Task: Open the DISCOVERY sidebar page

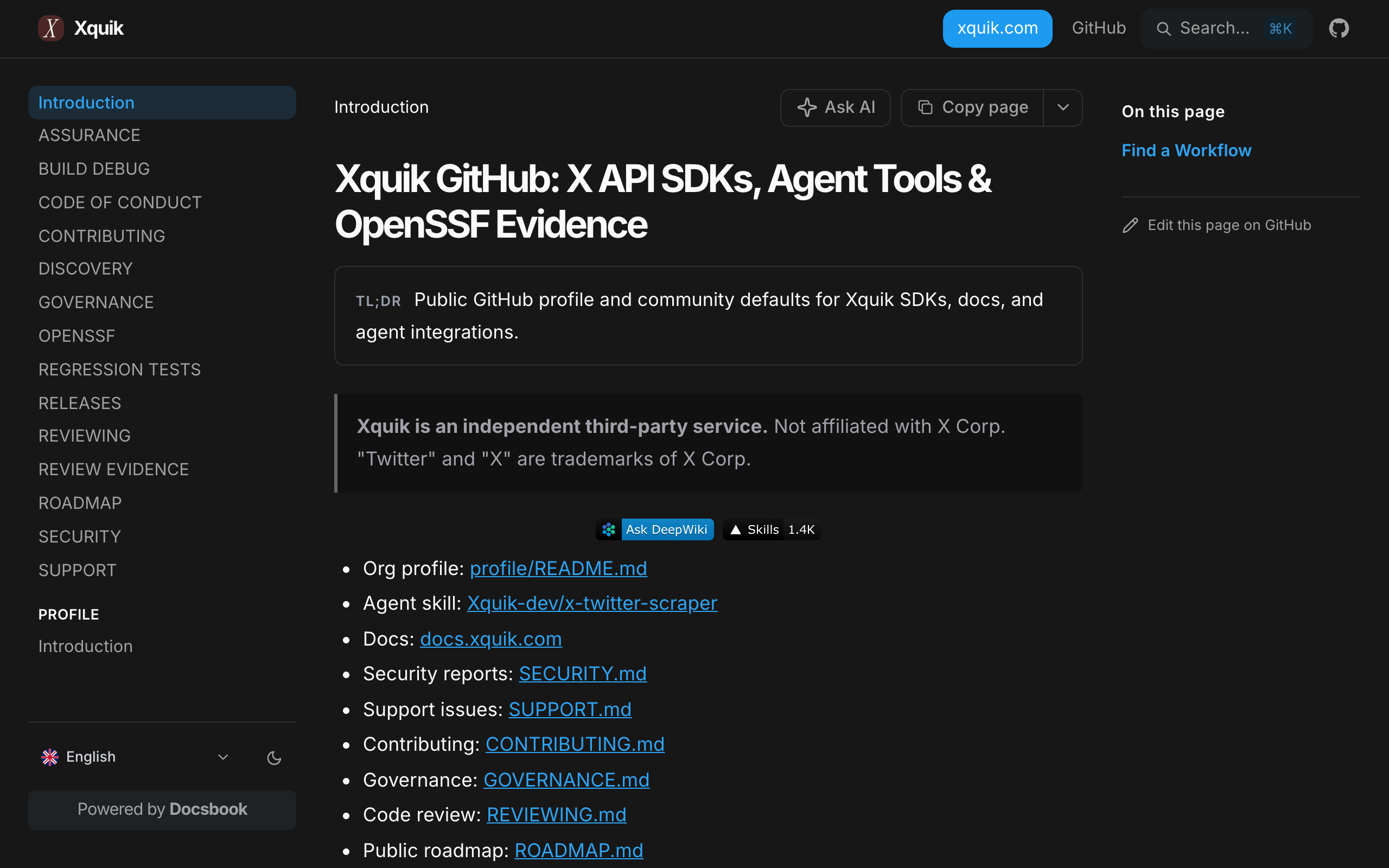Action: click(x=86, y=269)
